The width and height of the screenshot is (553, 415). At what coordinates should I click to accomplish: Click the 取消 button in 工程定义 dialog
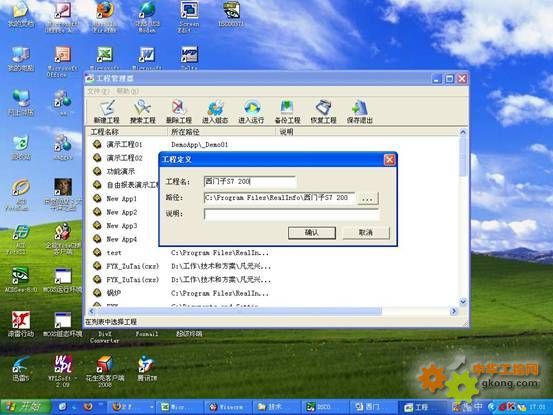coord(366,233)
